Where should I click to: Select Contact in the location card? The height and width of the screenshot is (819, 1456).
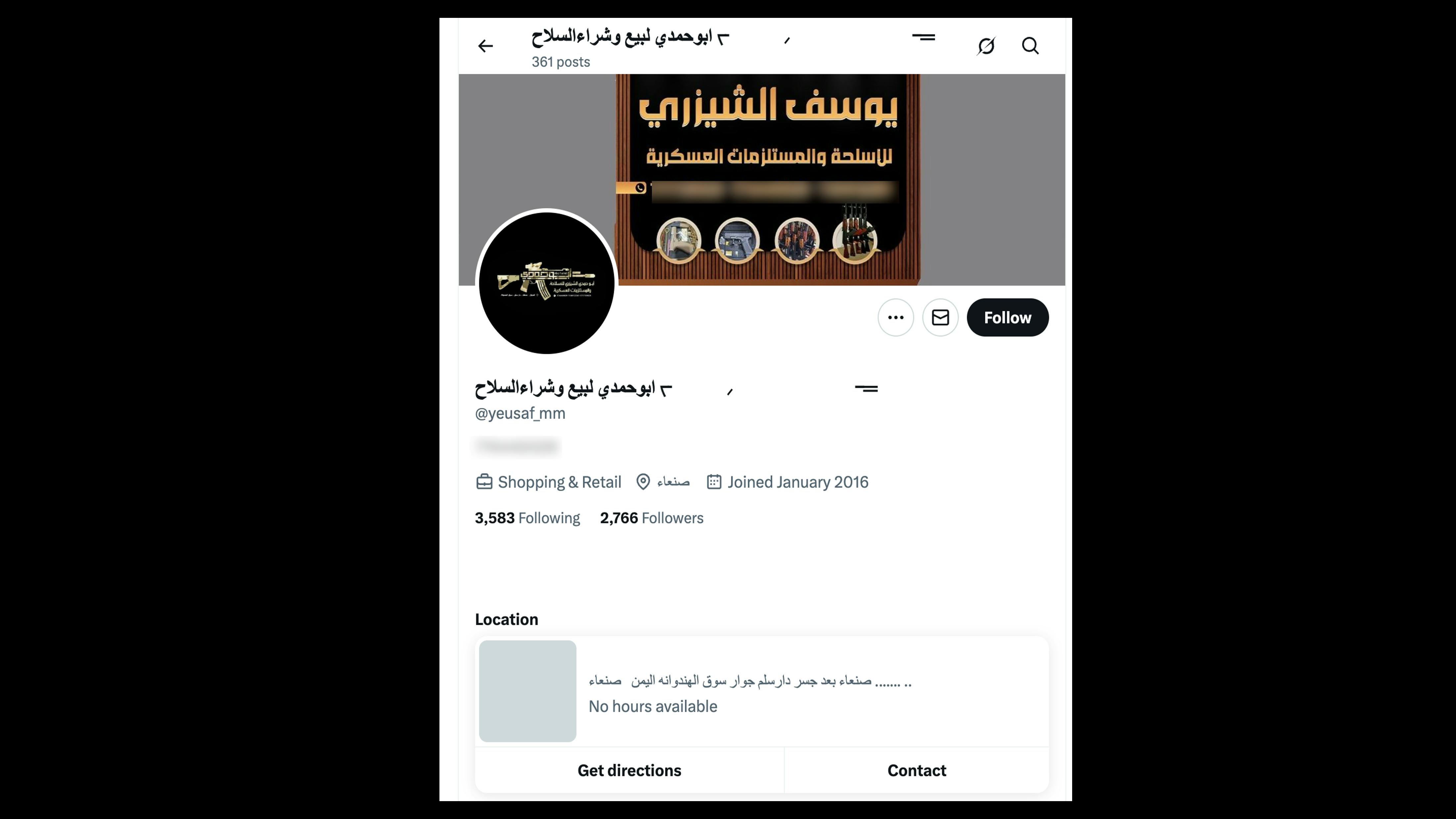click(x=916, y=770)
